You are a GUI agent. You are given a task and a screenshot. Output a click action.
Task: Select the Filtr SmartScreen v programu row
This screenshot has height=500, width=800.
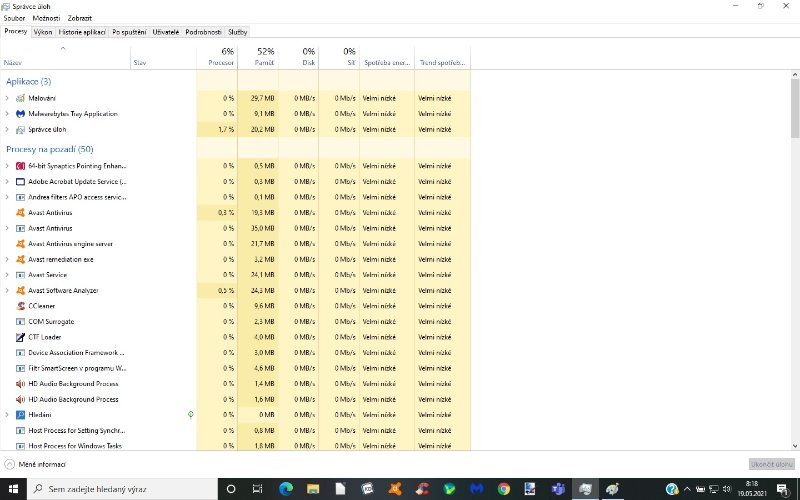point(235,368)
